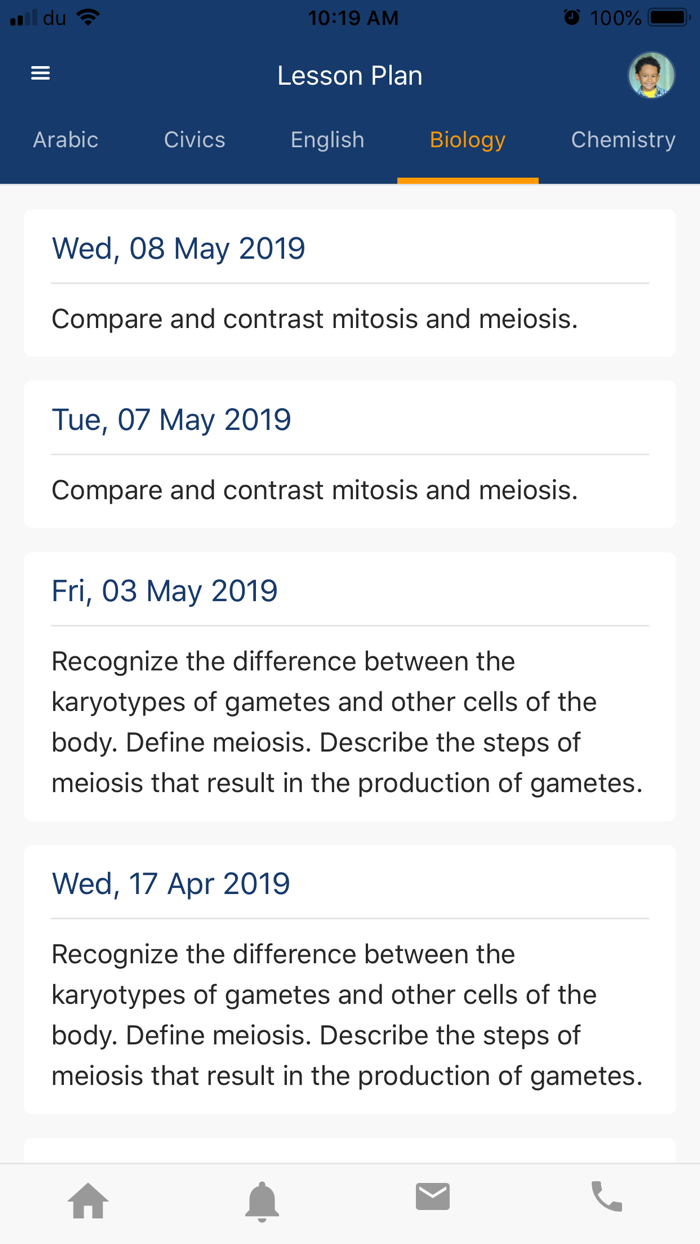The width and height of the screenshot is (700, 1244).
Task: Switch to the Civics tab
Action: tap(195, 140)
